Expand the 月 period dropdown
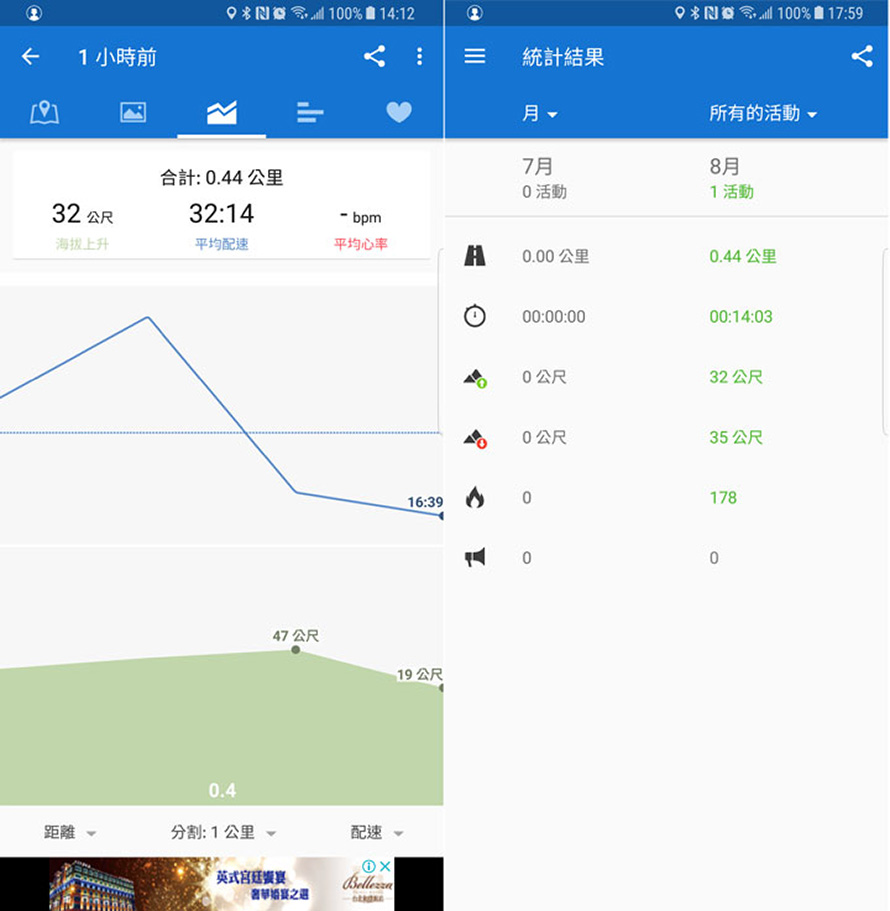This screenshot has height=911, width=890. [540, 113]
